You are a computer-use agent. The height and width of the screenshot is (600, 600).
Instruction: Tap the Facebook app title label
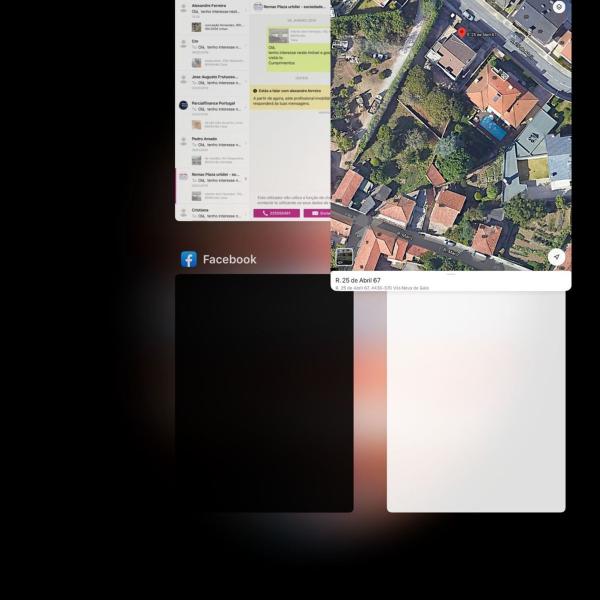click(x=229, y=260)
